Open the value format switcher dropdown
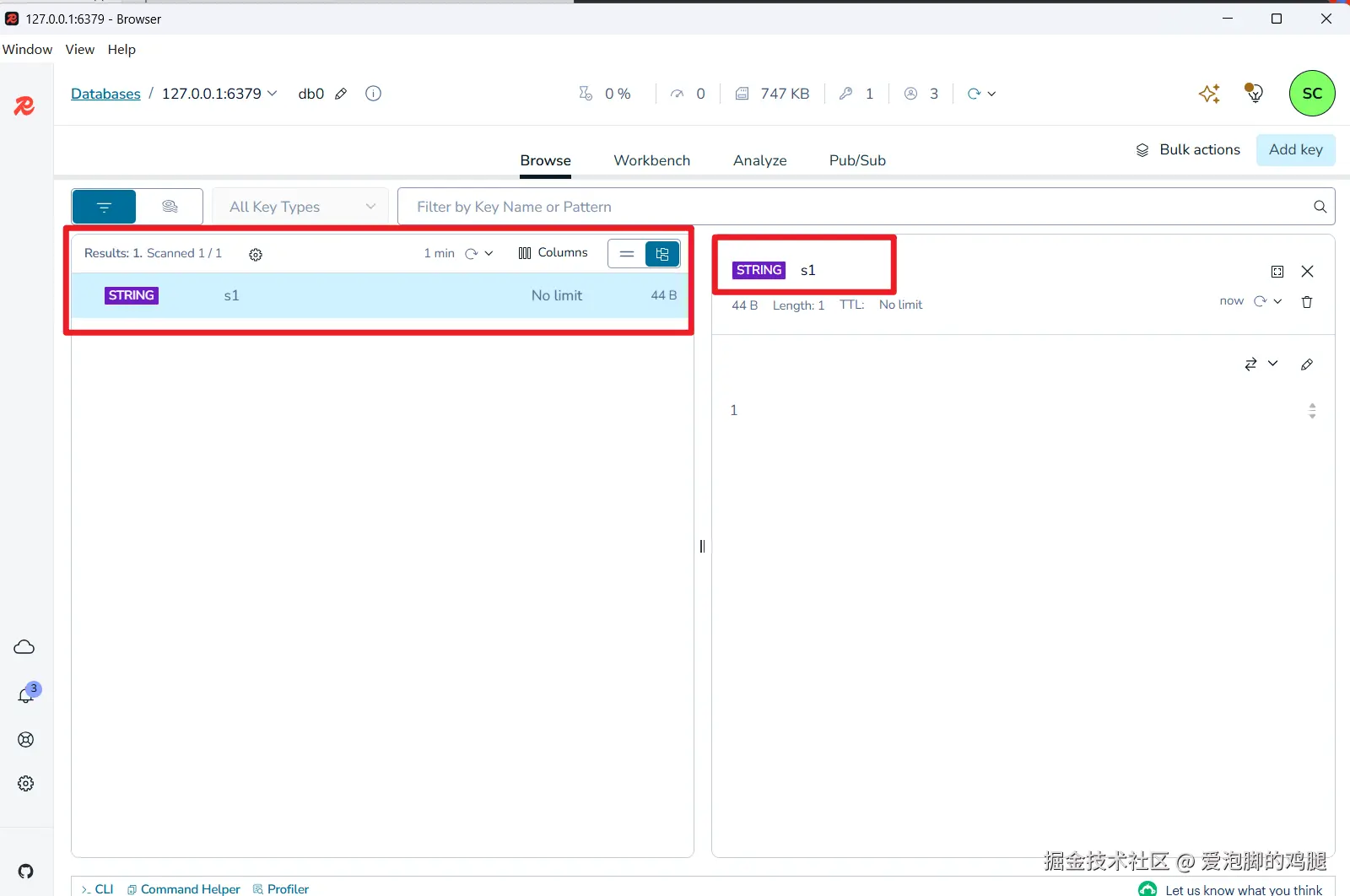 (1261, 364)
